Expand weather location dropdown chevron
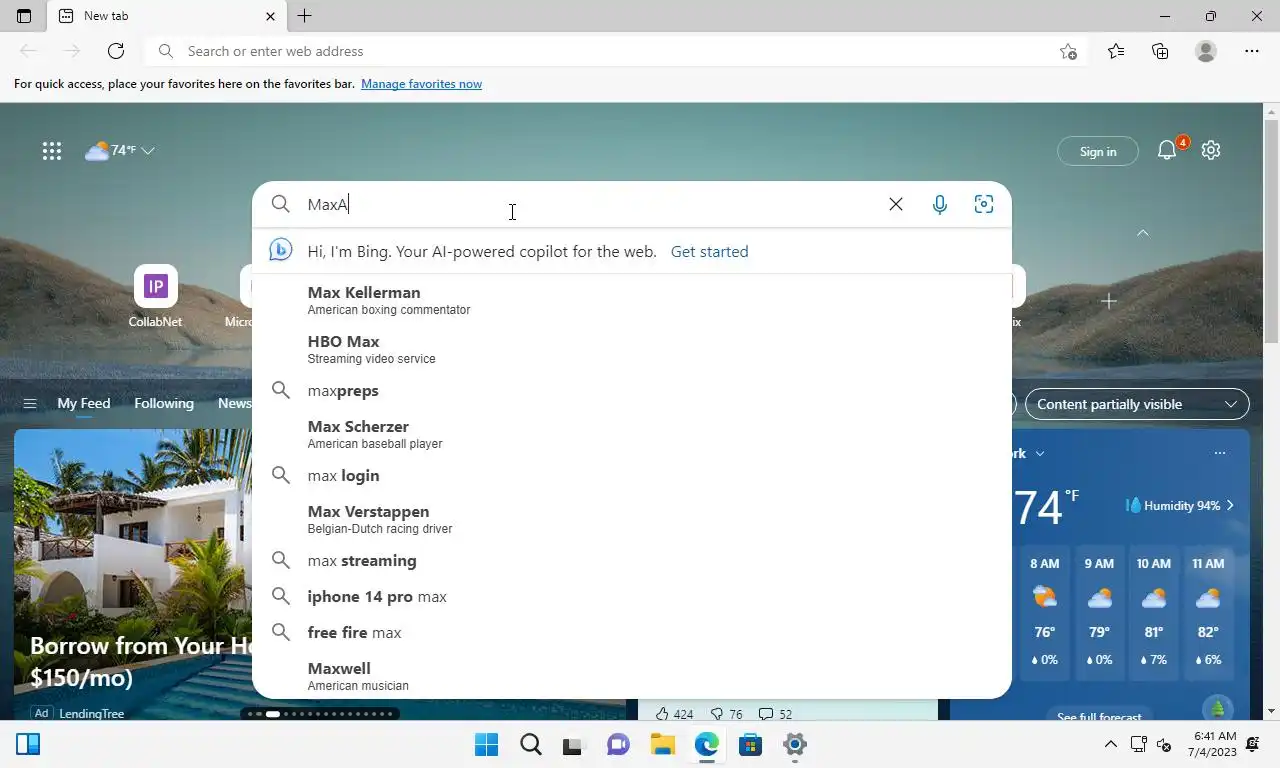This screenshot has width=1280, height=768. [x=1040, y=454]
